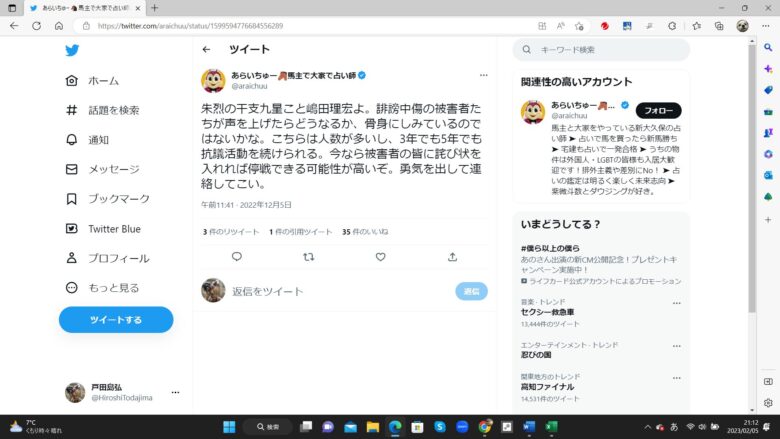Open weather widget 7°C
Viewport: 780px width, 439px height.
[36, 427]
